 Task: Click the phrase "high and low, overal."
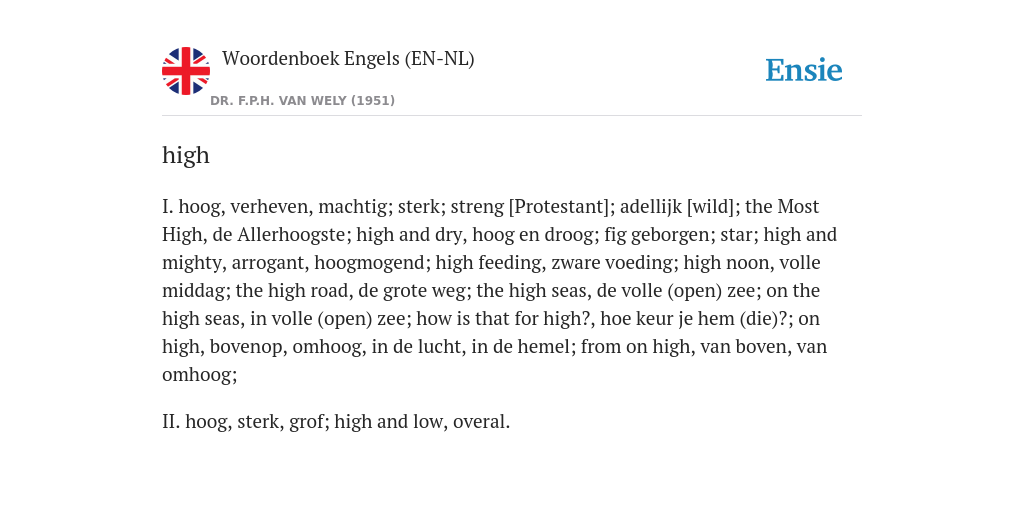pyautogui.click(x=422, y=422)
